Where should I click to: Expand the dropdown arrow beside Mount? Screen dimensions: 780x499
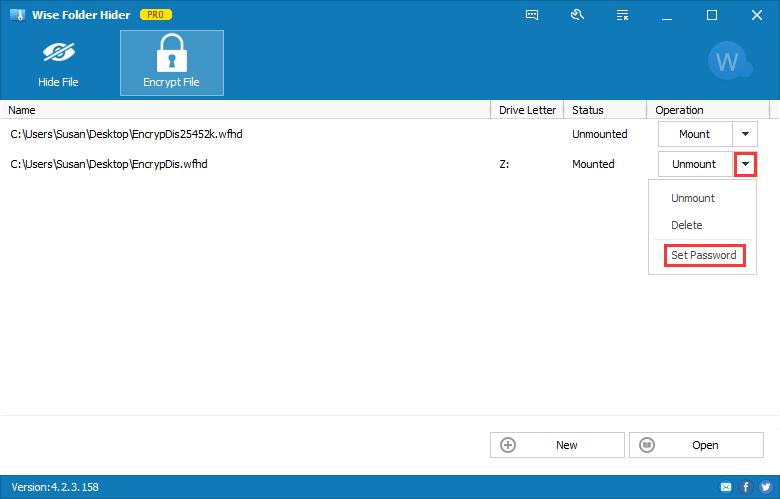745,134
